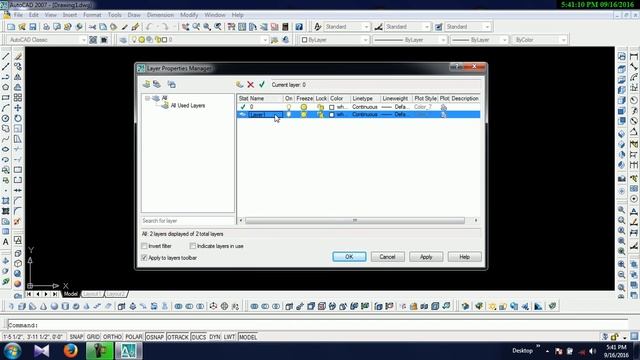Click the New Layer icon in dialog
The height and width of the screenshot is (360, 640).
[240, 84]
